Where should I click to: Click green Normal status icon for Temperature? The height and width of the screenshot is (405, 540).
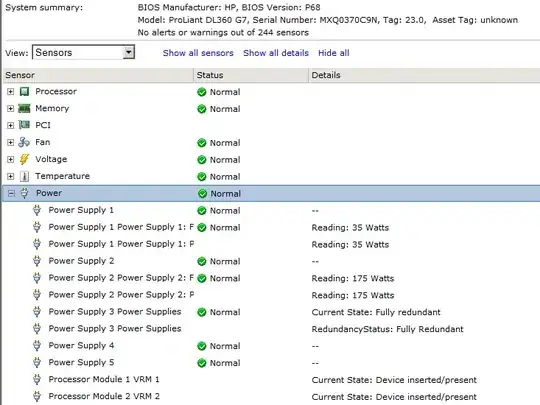click(x=201, y=177)
